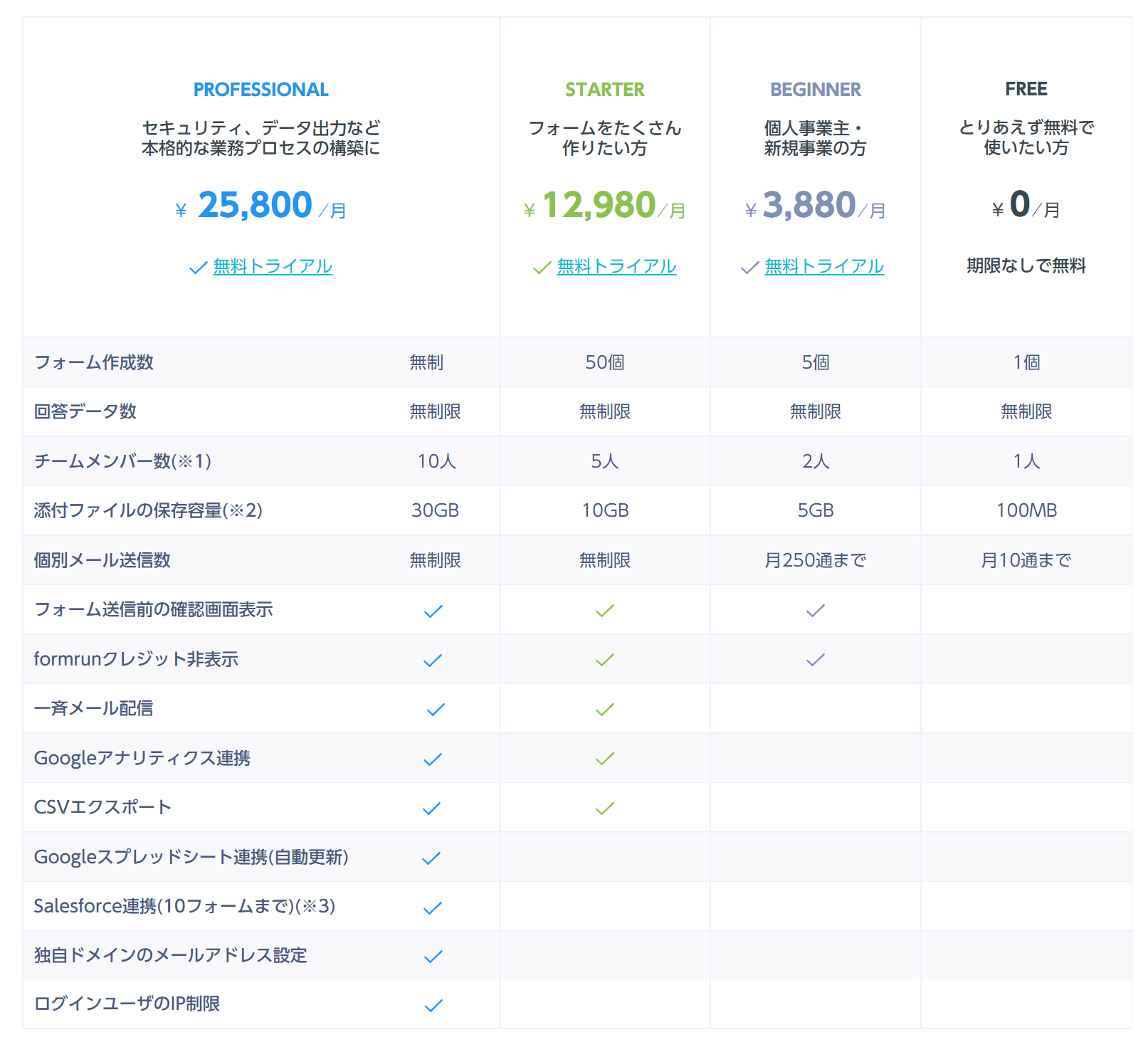The height and width of the screenshot is (1037, 1148).
Task: Click the 独自ドメインのメールアドレス設定 row label
Action: 170,955
